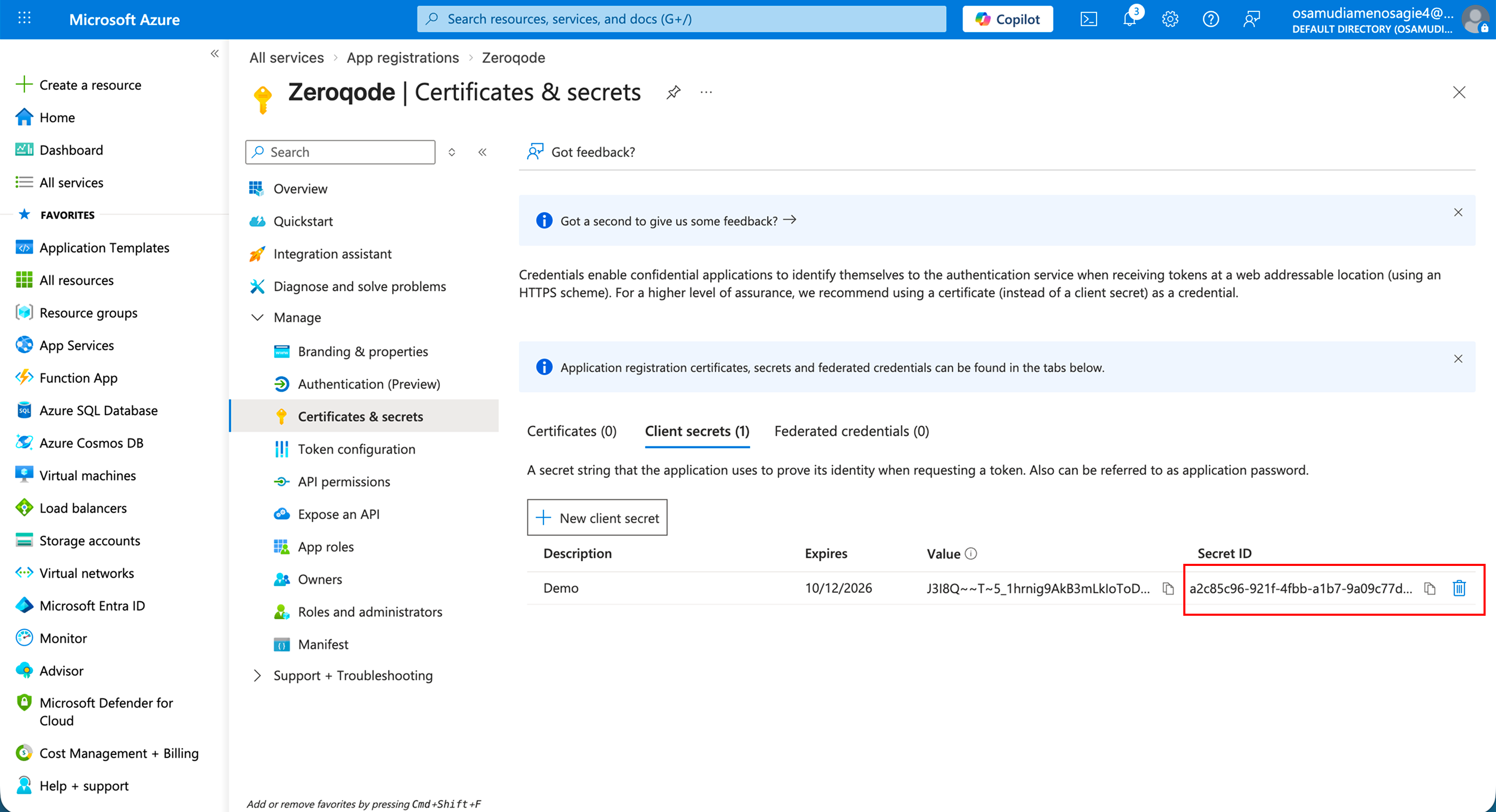Copy the Secret ID to clipboard
Screen dimensions: 1496x812
(x=1430, y=589)
